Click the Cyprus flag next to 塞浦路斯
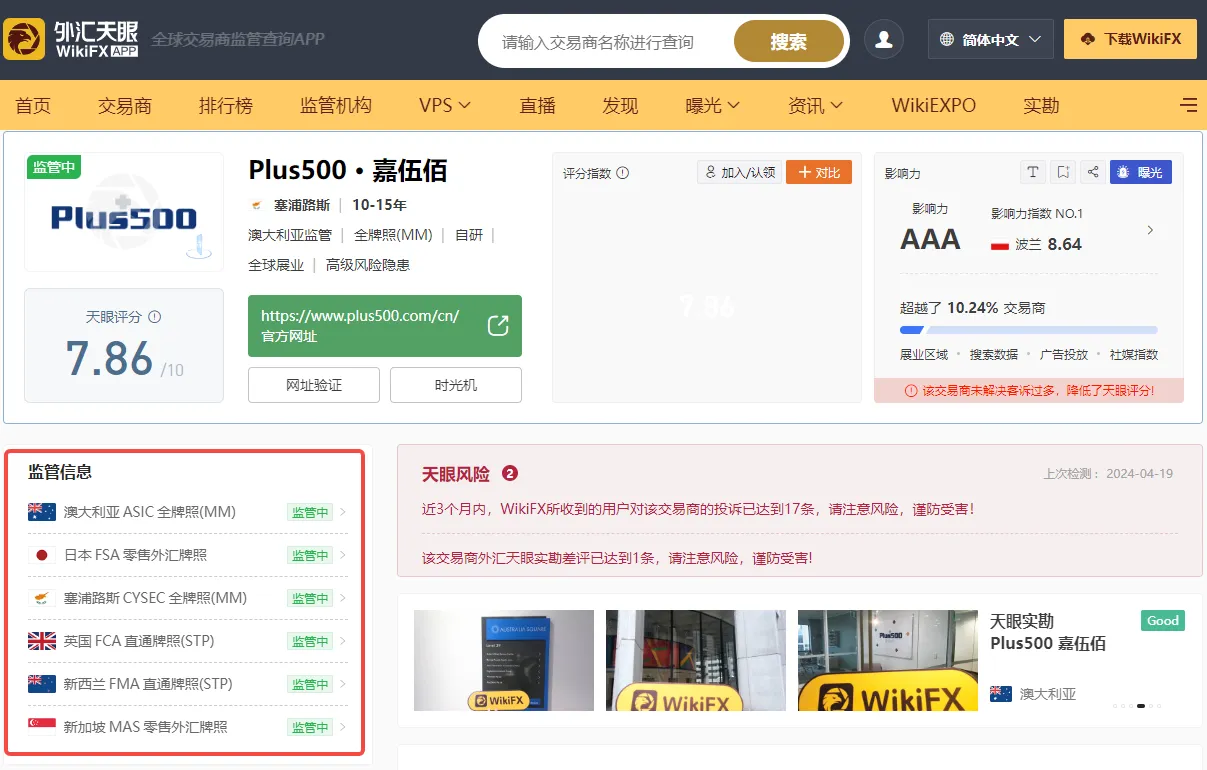The width and height of the screenshot is (1207, 770). 257,205
